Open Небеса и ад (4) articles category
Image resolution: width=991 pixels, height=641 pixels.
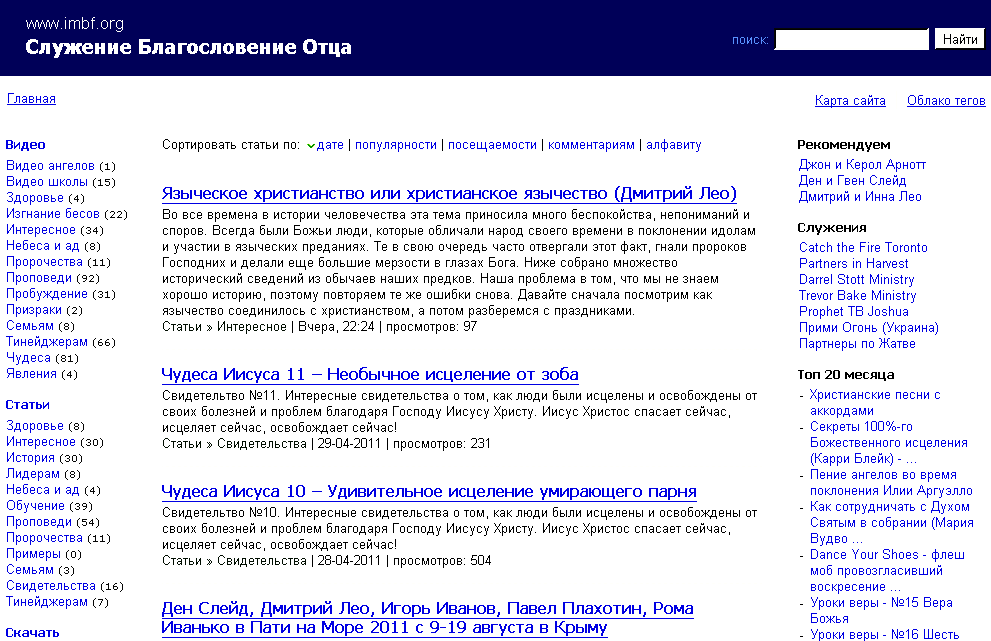point(42,490)
